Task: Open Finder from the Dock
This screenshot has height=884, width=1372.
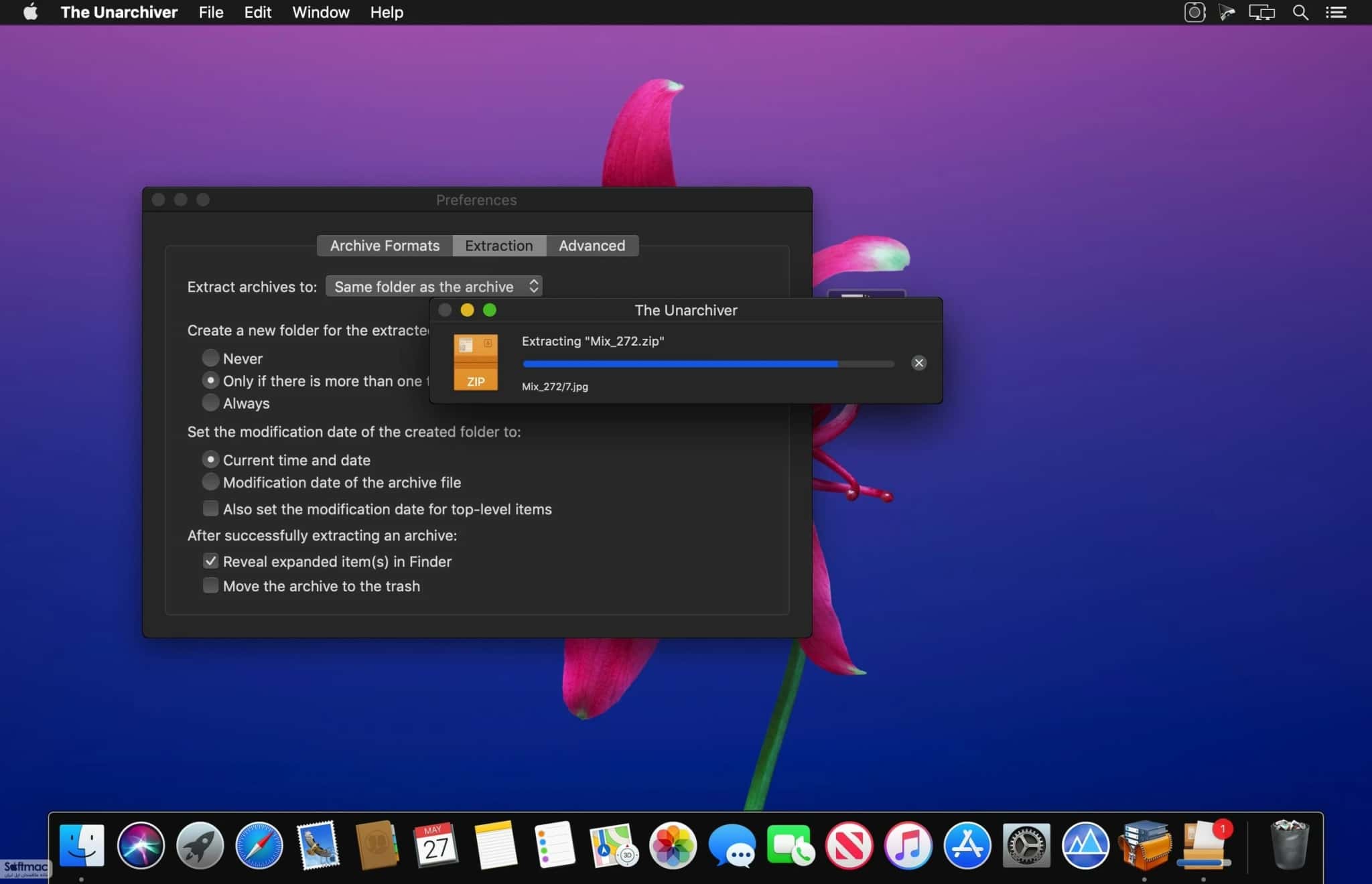Action: pos(82,845)
